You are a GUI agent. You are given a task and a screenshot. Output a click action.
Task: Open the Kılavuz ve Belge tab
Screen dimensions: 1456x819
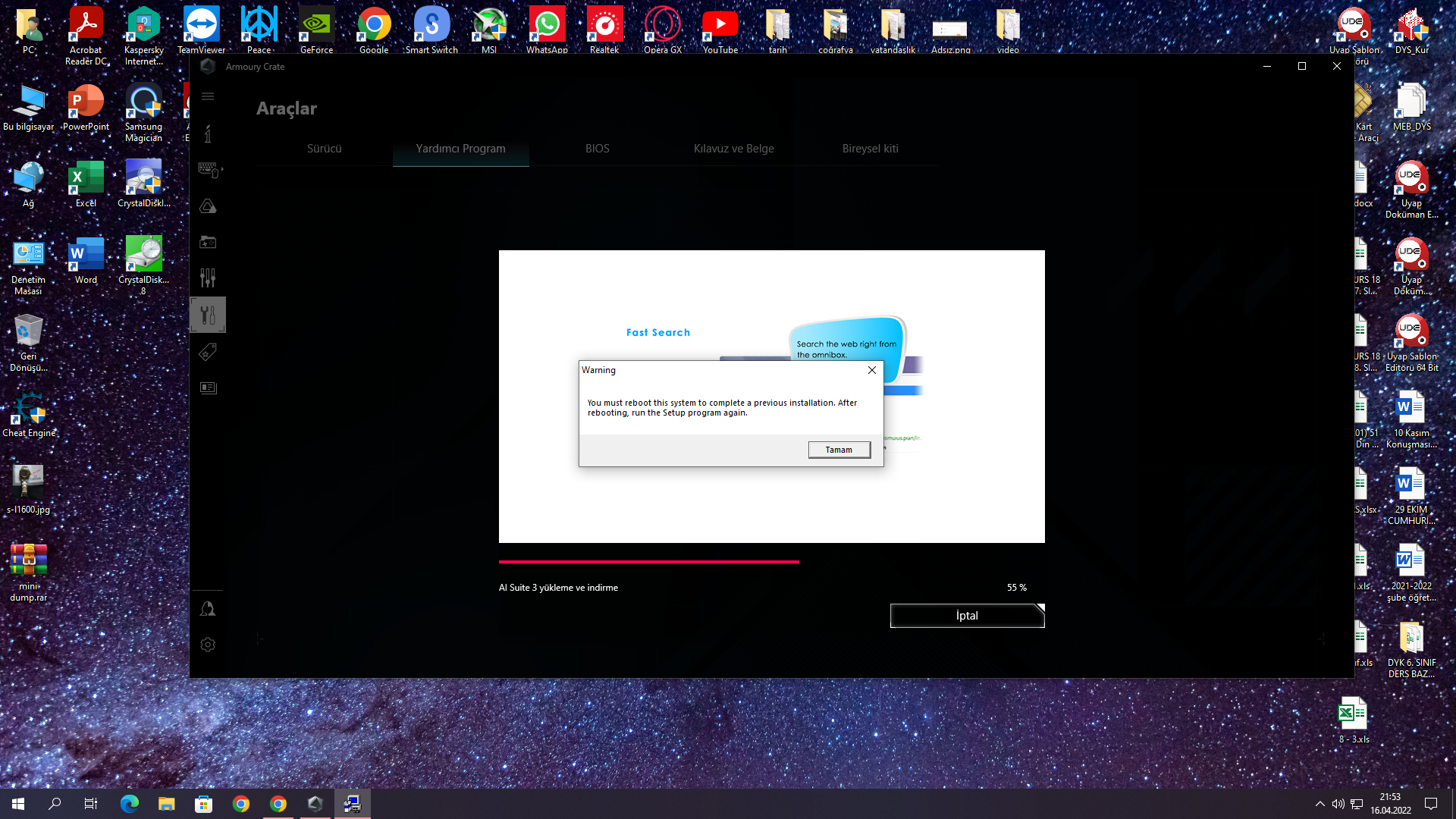point(733,149)
